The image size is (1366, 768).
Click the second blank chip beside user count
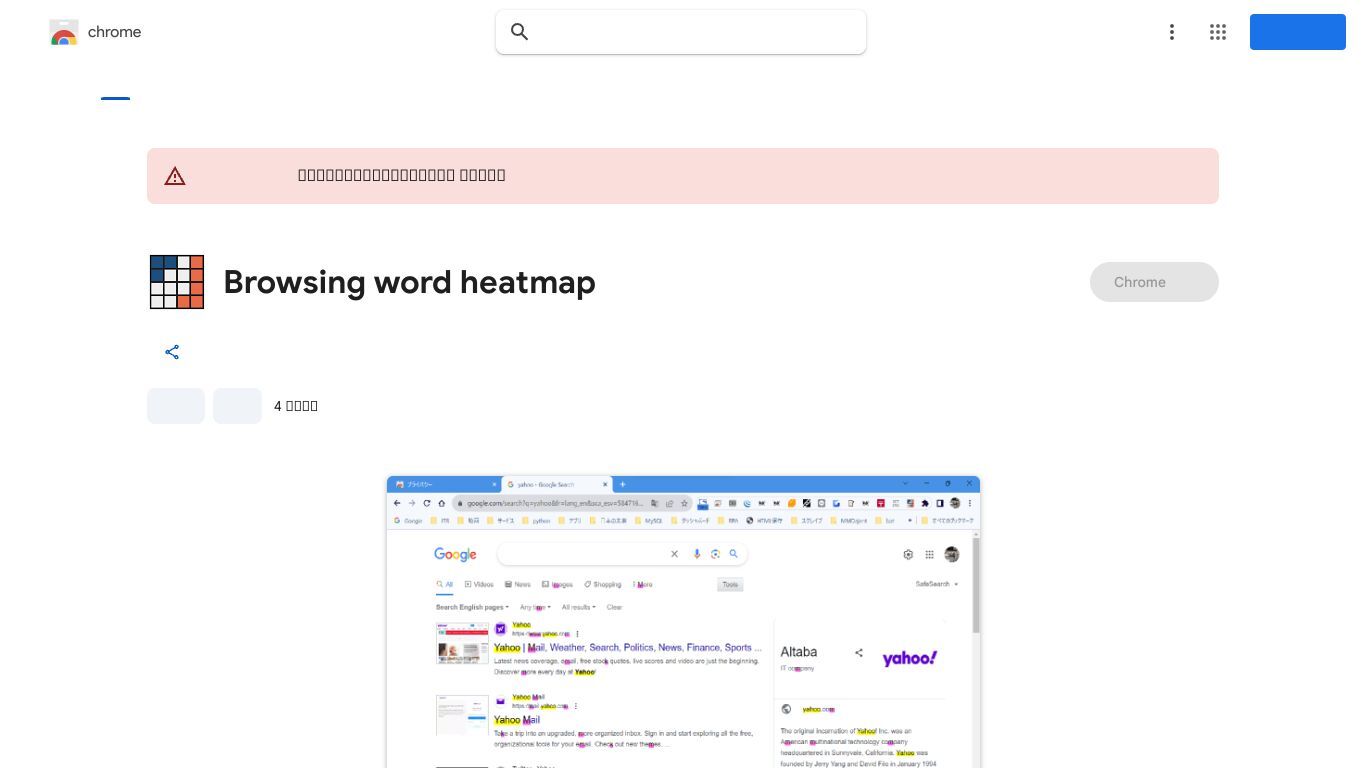coord(237,406)
